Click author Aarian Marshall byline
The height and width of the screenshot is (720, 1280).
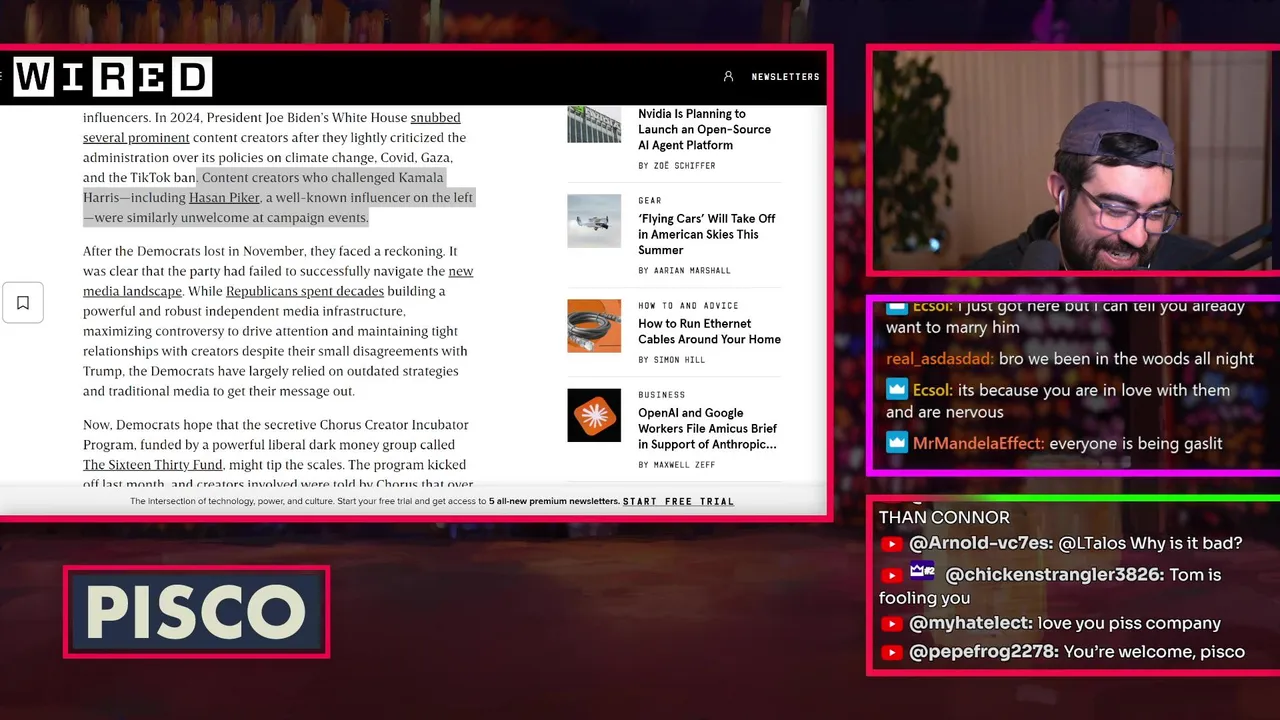coord(684,271)
